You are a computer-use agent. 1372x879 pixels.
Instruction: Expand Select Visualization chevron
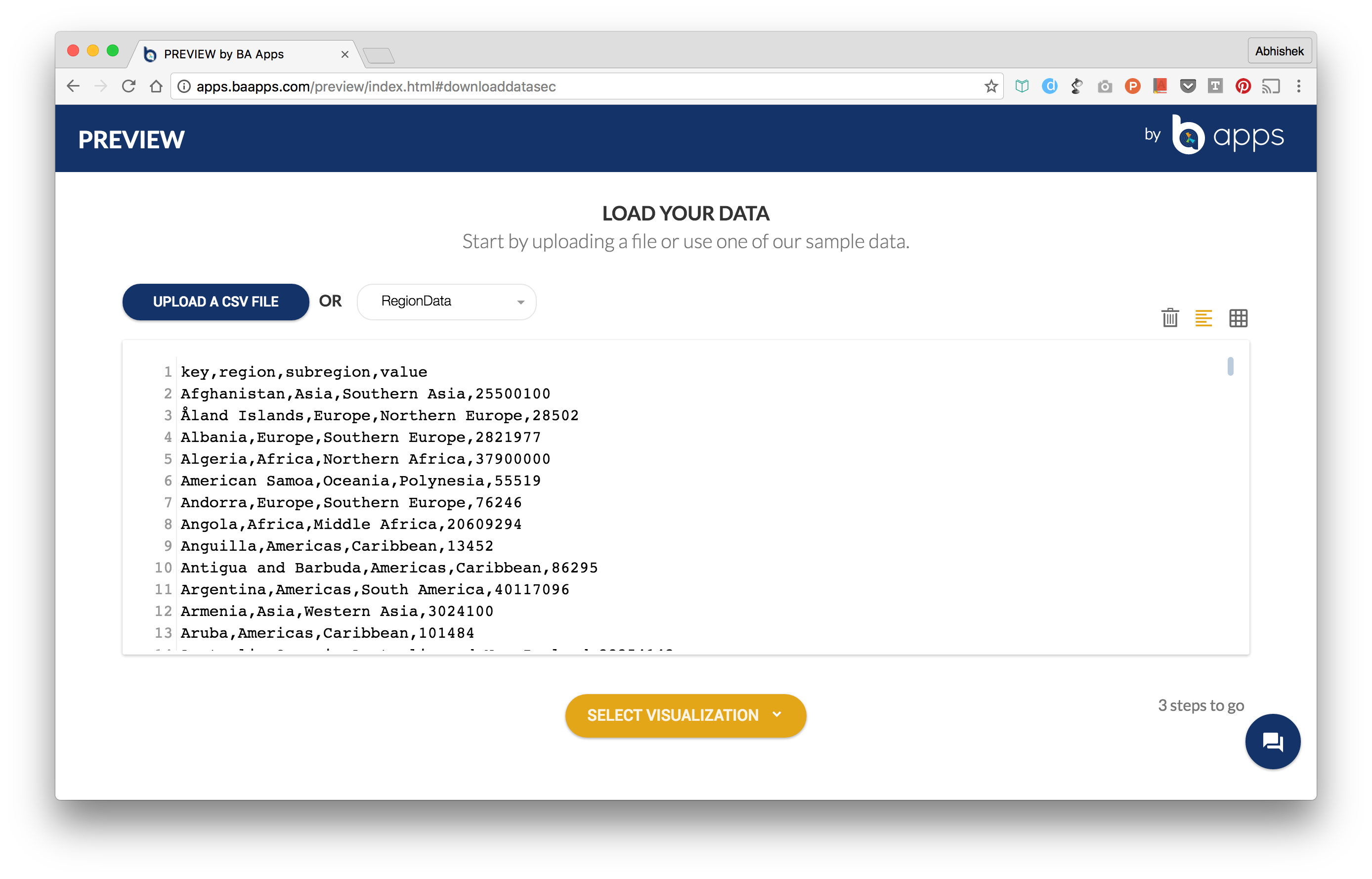tap(776, 714)
